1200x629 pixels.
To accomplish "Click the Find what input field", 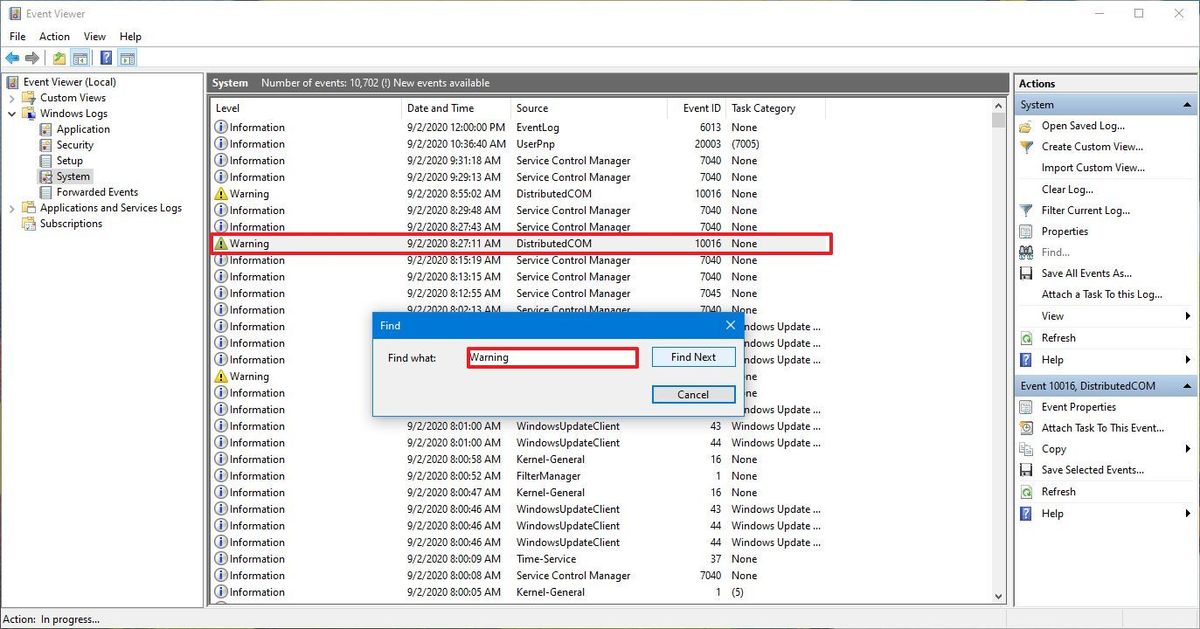I will click(x=552, y=356).
